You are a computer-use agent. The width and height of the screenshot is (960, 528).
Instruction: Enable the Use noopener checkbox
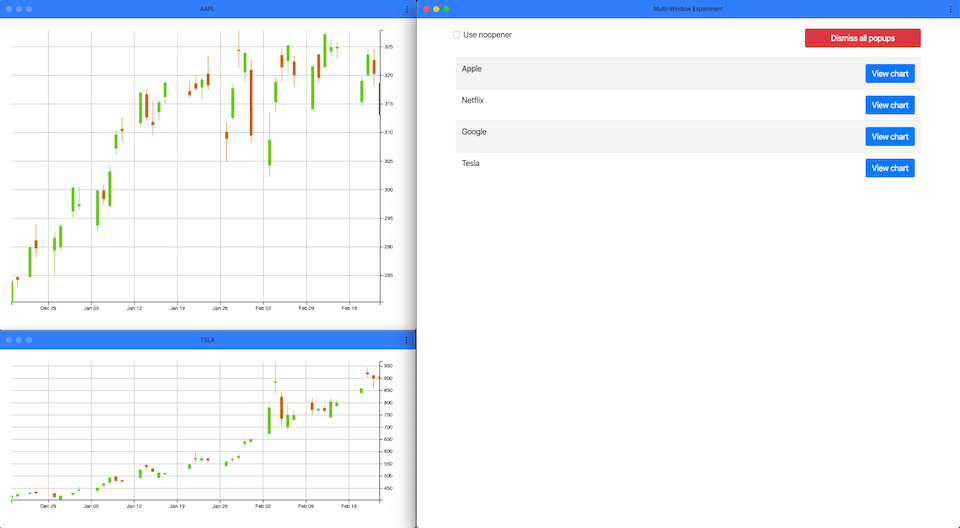[457, 35]
